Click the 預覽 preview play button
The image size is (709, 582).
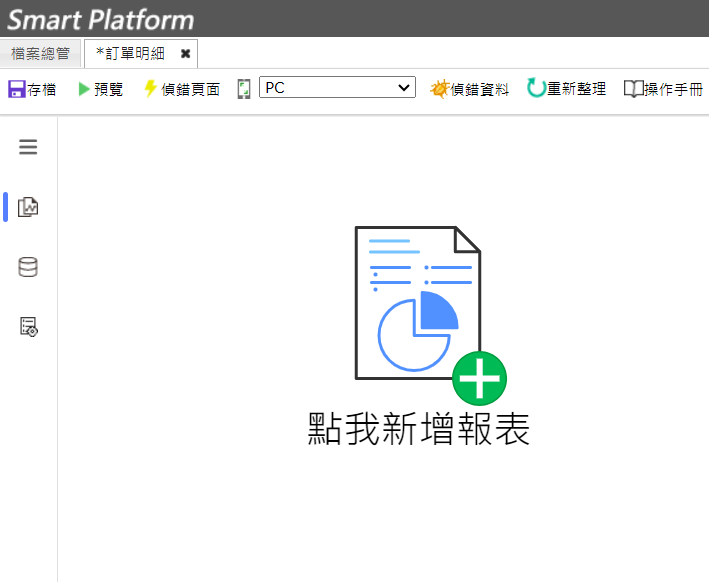point(100,89)
